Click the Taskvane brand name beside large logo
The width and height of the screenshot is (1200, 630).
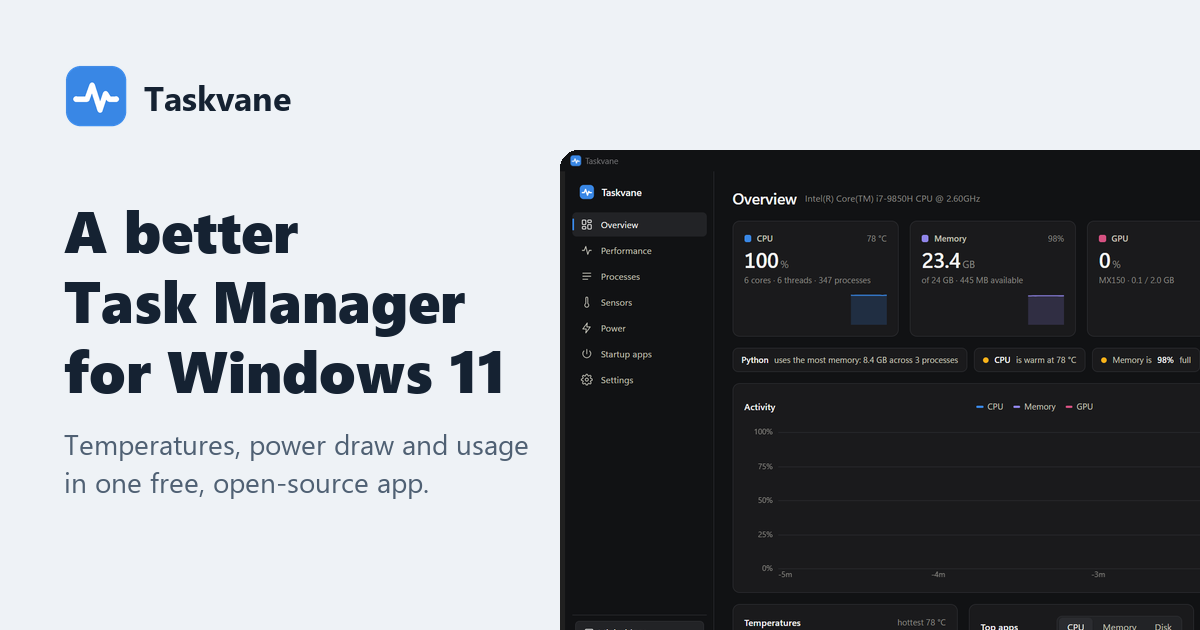pyautogui.click(x=217, y=99)
